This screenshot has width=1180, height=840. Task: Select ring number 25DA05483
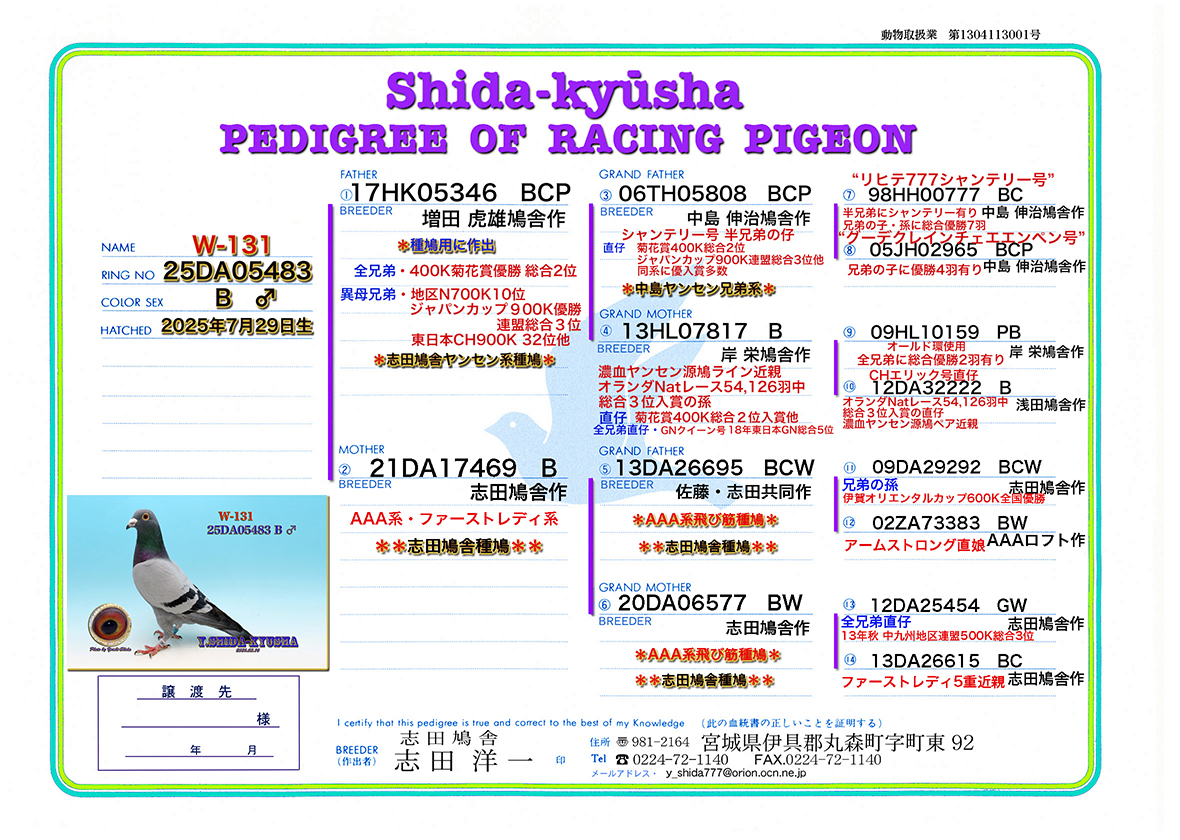(236, 271)
